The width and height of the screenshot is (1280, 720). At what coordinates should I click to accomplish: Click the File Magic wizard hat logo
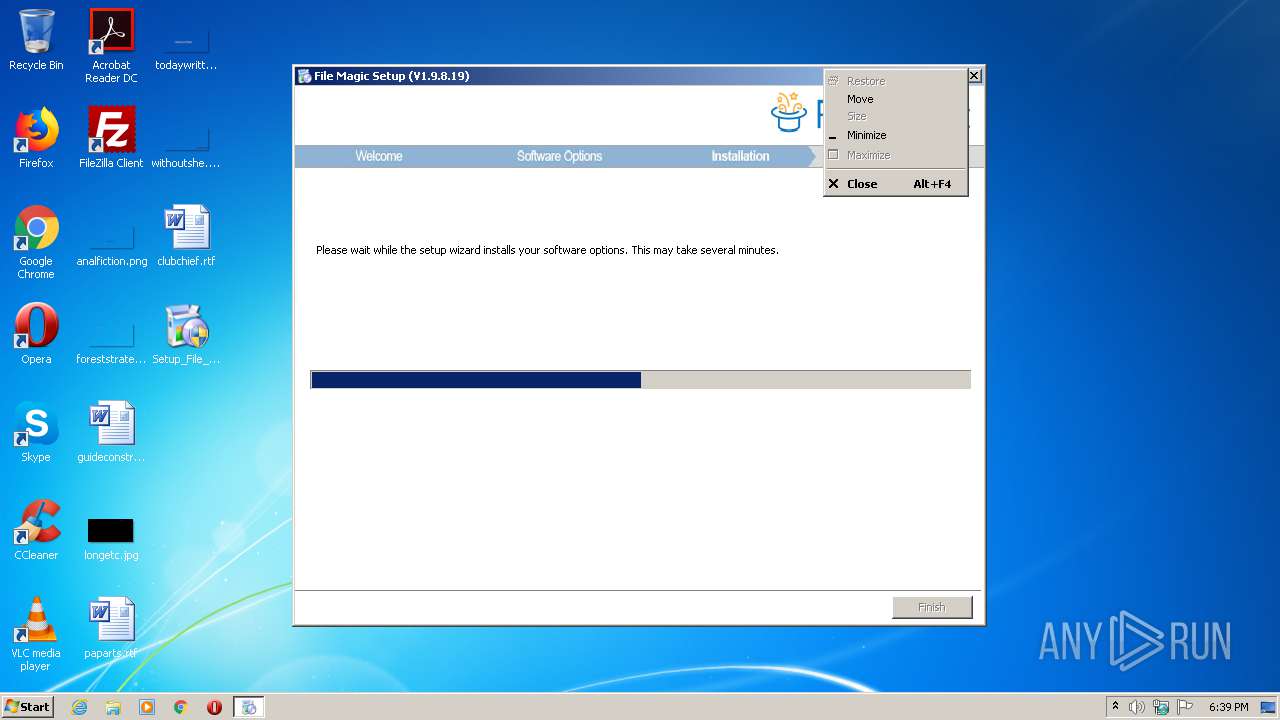789,111
